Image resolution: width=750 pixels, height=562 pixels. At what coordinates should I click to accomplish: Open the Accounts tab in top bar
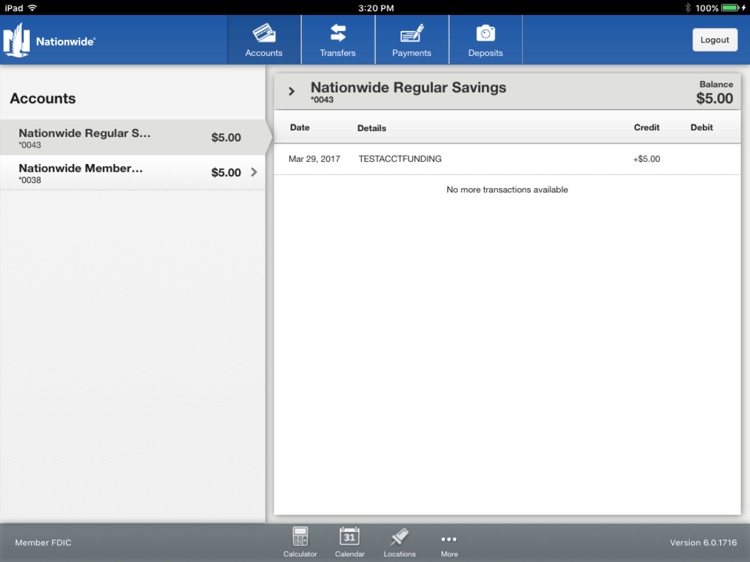click(264, 40)
